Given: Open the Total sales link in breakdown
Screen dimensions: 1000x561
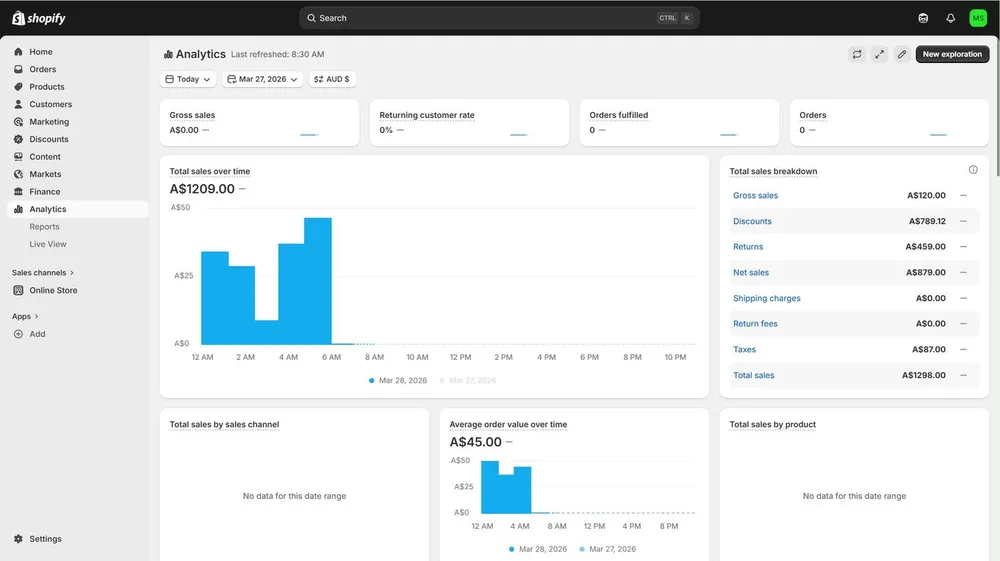Looking at the screenshot, I should pyautogui.click(x=753, y=375).
